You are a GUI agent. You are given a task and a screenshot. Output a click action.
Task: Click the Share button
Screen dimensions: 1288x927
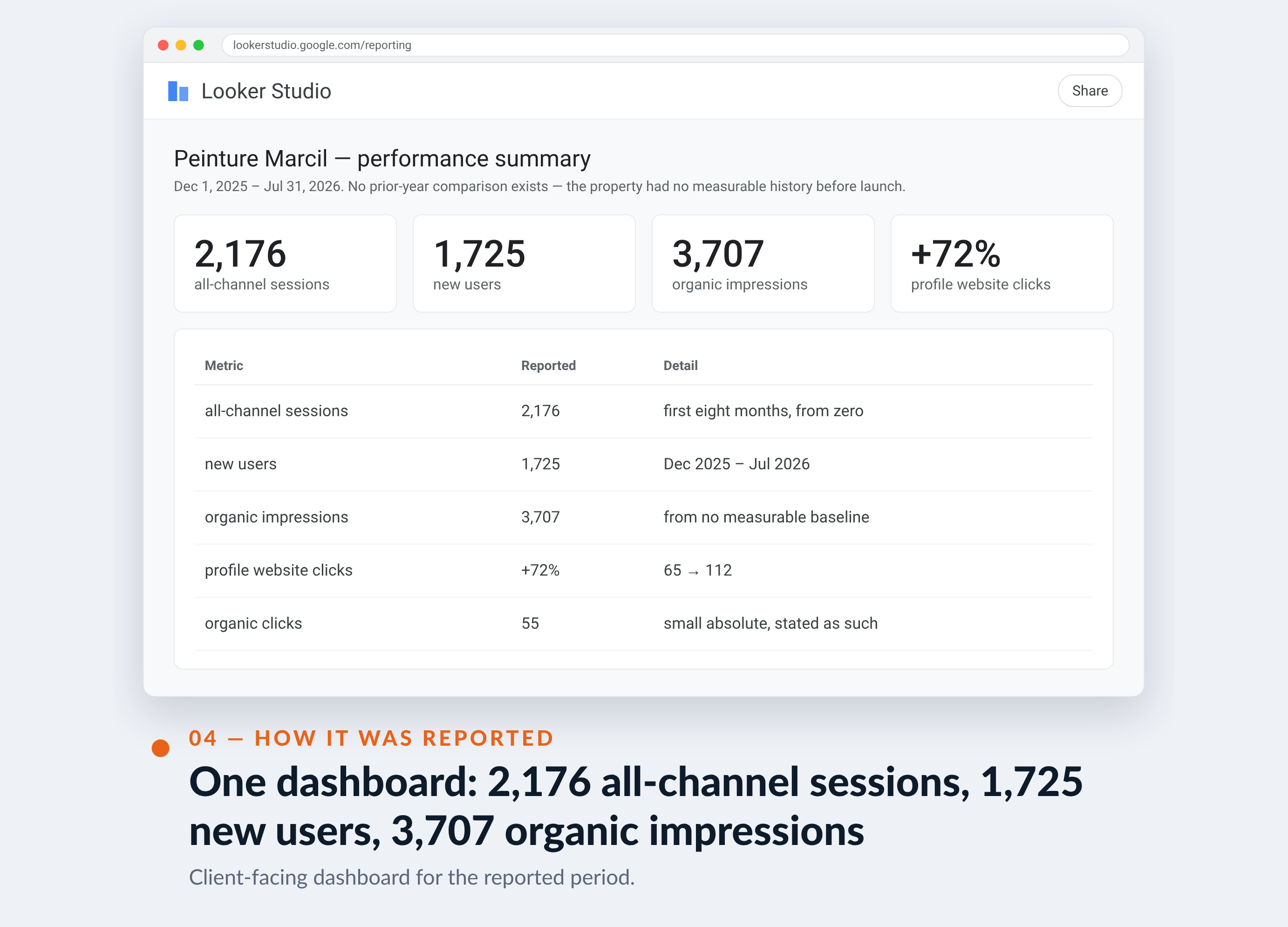coord(1089,91)
